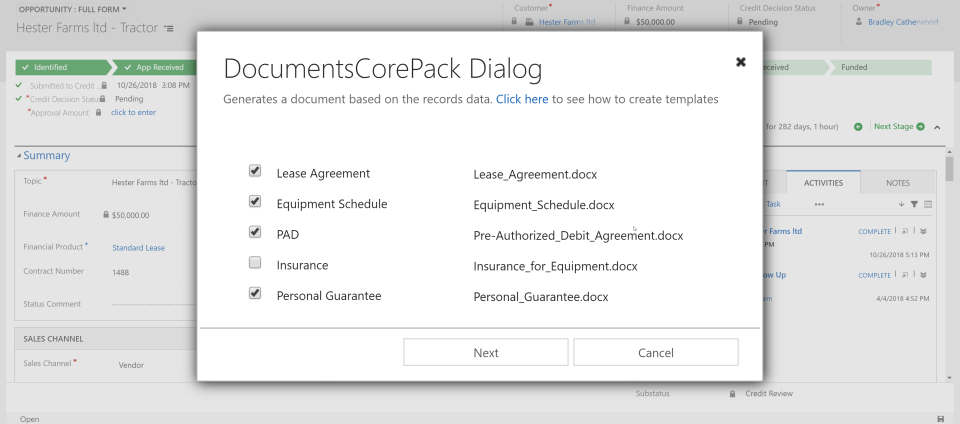Click the Hester Farms ltd activity title link
The width and height of the screenshot is (960, 424).
pos(782,231)
